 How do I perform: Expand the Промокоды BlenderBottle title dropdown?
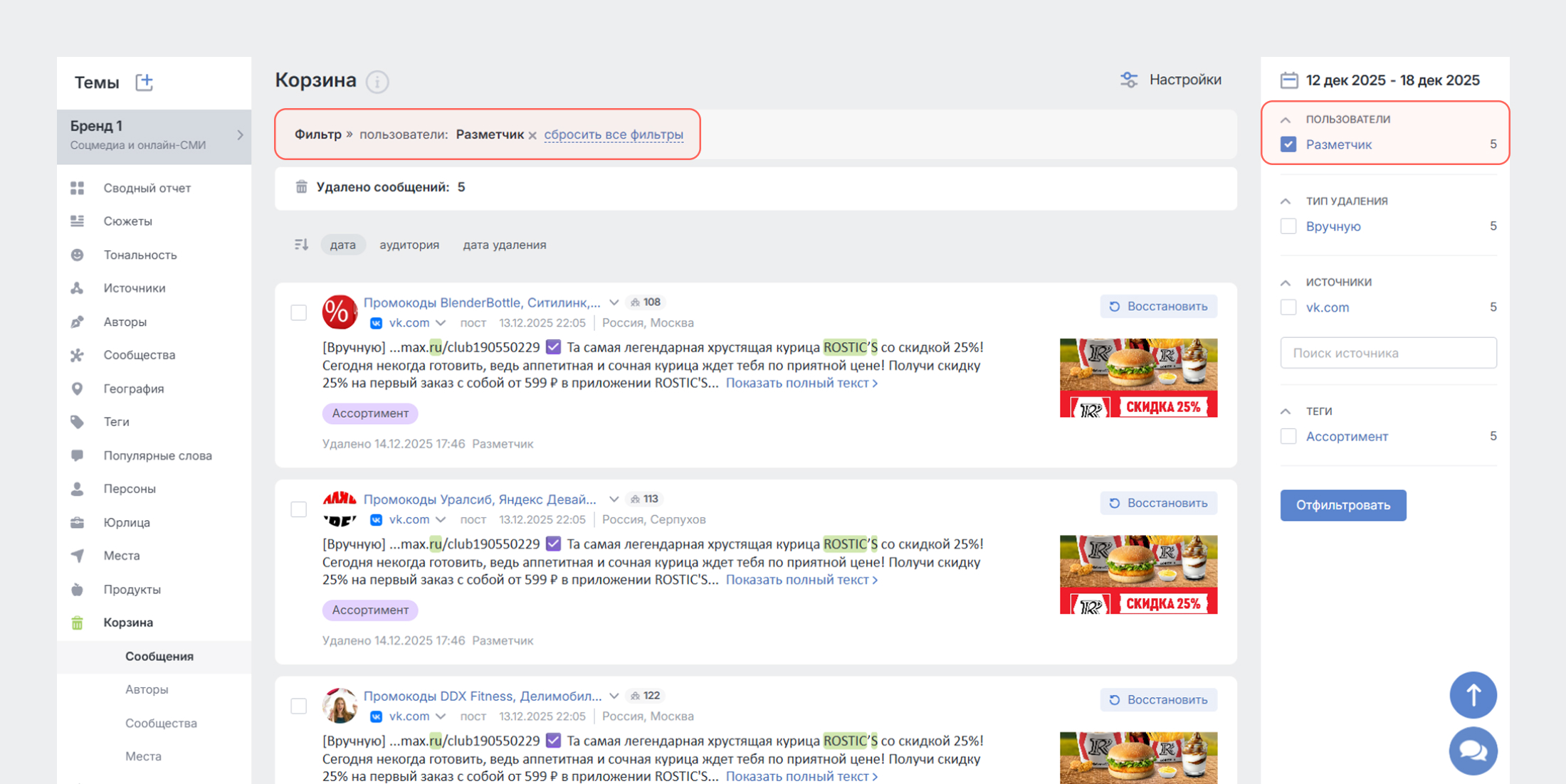(615, 302)
